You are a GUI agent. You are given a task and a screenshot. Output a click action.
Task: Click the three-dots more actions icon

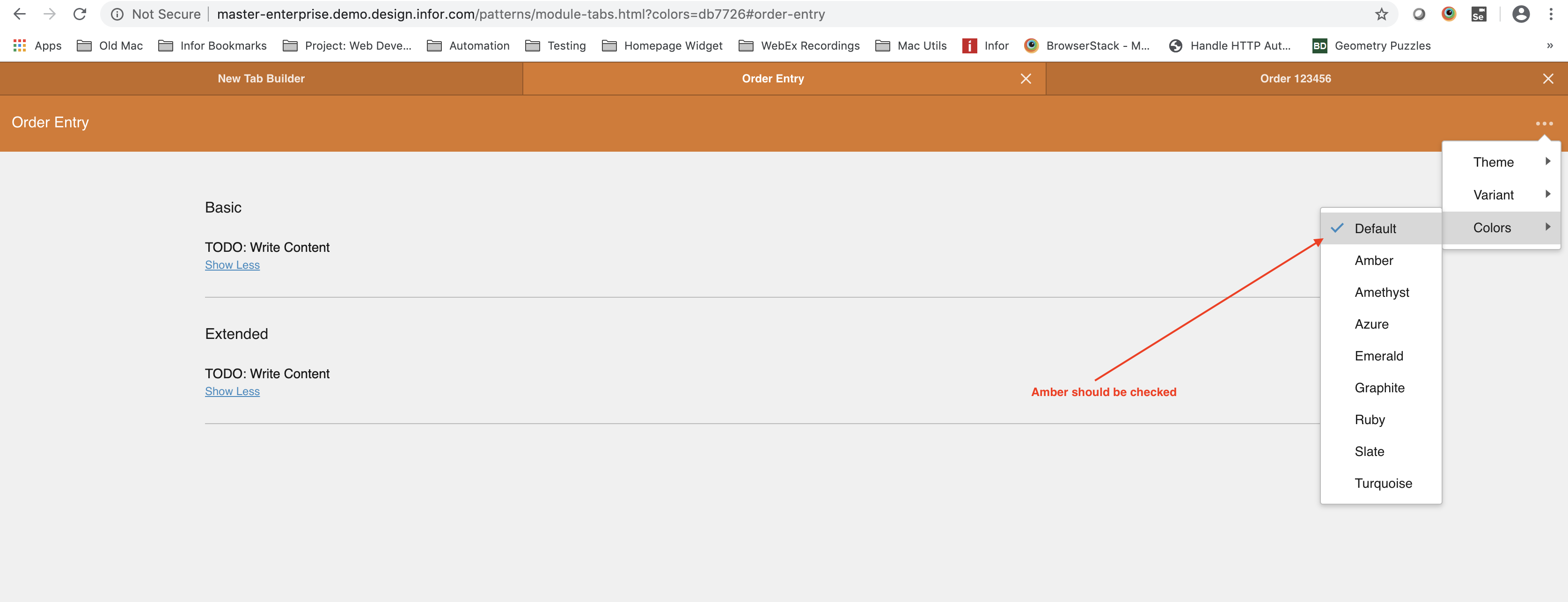click(x=1544, y=124)
